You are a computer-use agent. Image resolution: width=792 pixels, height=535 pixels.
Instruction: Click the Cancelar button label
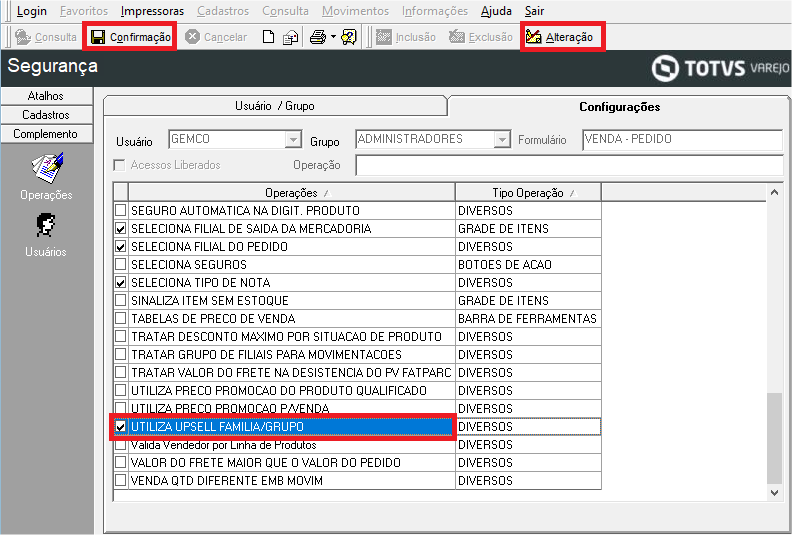[x=225, y=37]
